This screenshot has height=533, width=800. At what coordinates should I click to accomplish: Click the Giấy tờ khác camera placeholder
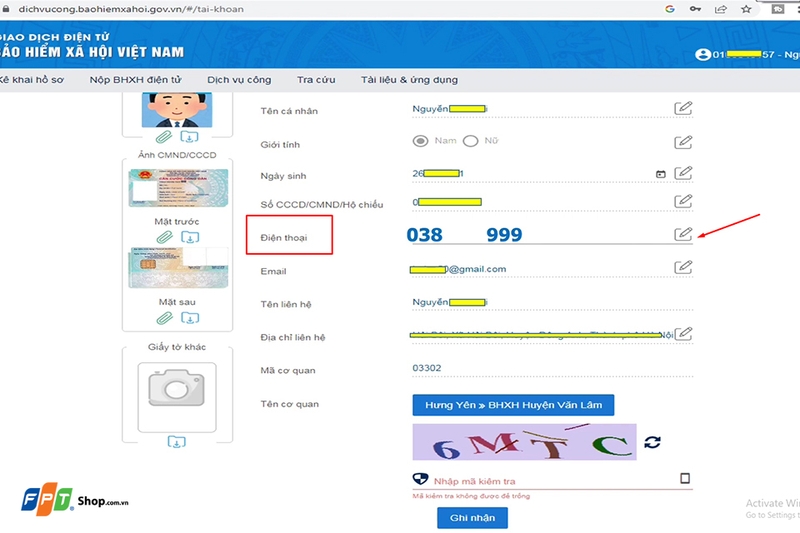pyautogui.click(x=177, y=397)
